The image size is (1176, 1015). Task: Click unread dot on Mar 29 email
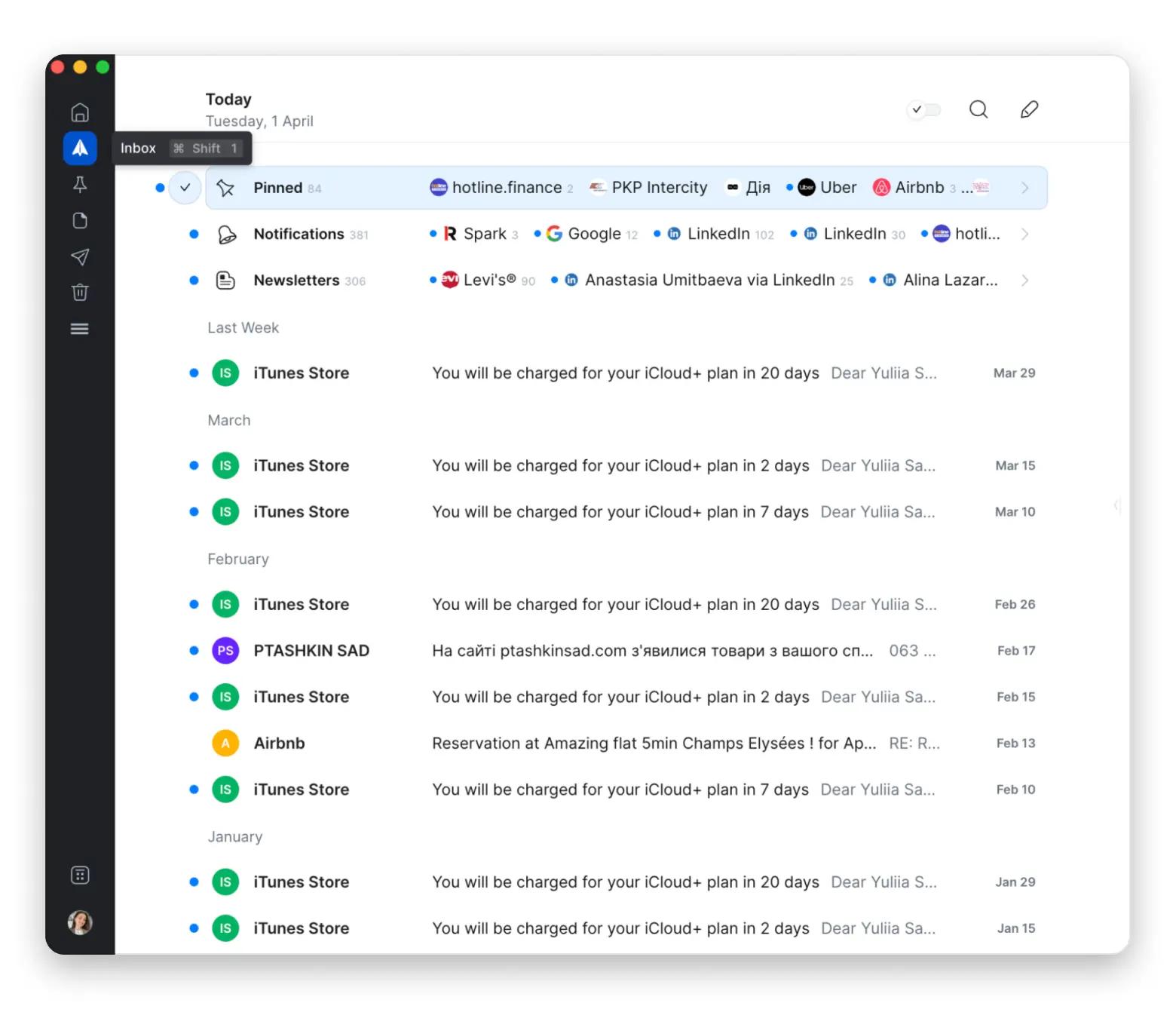[x=194, y=373]
